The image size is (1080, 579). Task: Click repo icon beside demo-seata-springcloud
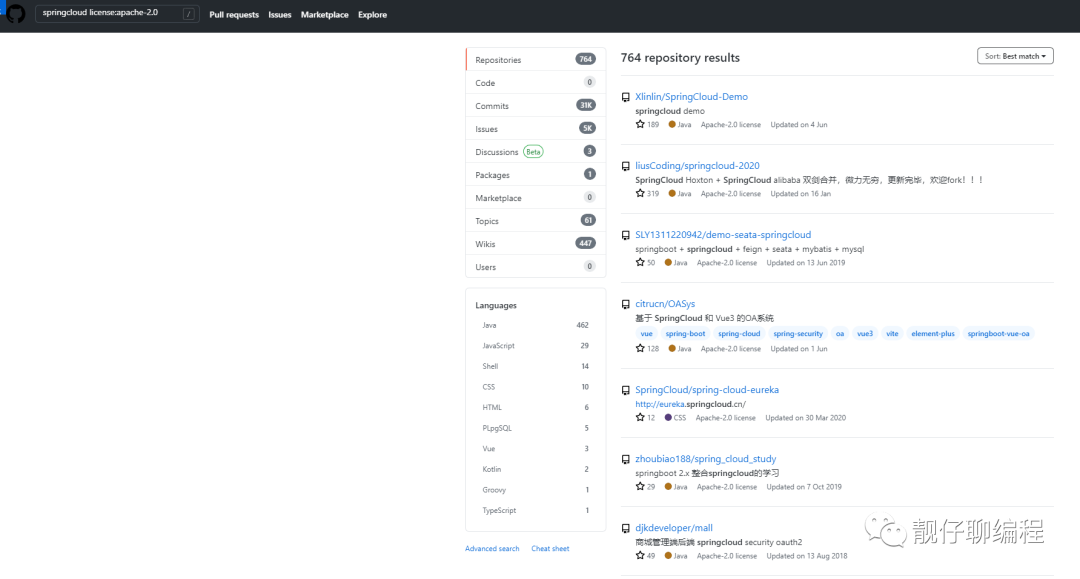tap(625, 235)
